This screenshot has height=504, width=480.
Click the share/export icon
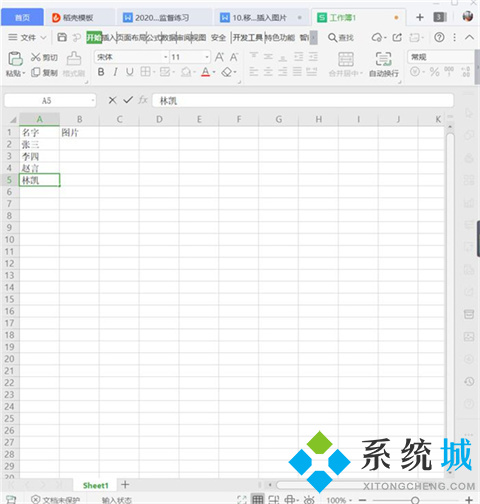click(397, 37)
